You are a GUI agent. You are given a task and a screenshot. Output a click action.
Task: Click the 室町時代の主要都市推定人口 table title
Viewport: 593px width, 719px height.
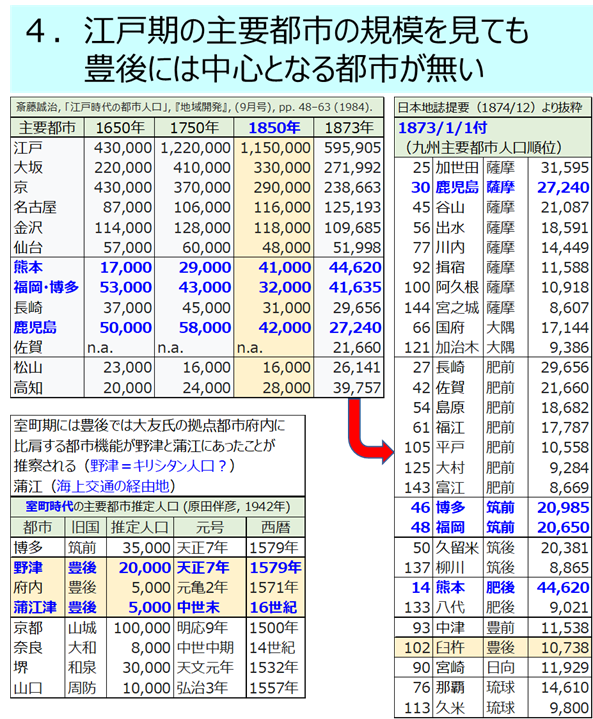coord(158,506)
